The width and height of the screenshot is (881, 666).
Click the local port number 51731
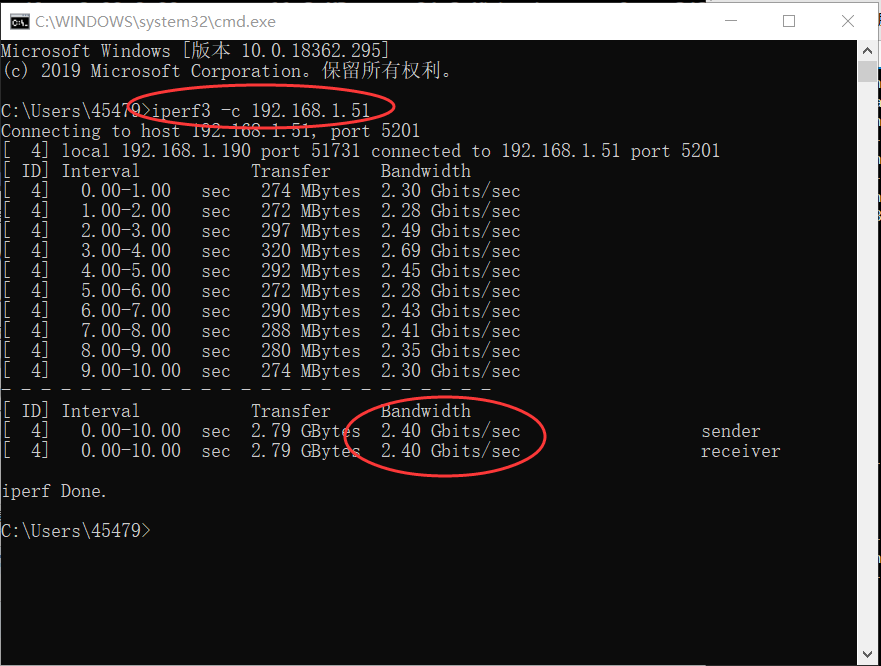(335, 151)
